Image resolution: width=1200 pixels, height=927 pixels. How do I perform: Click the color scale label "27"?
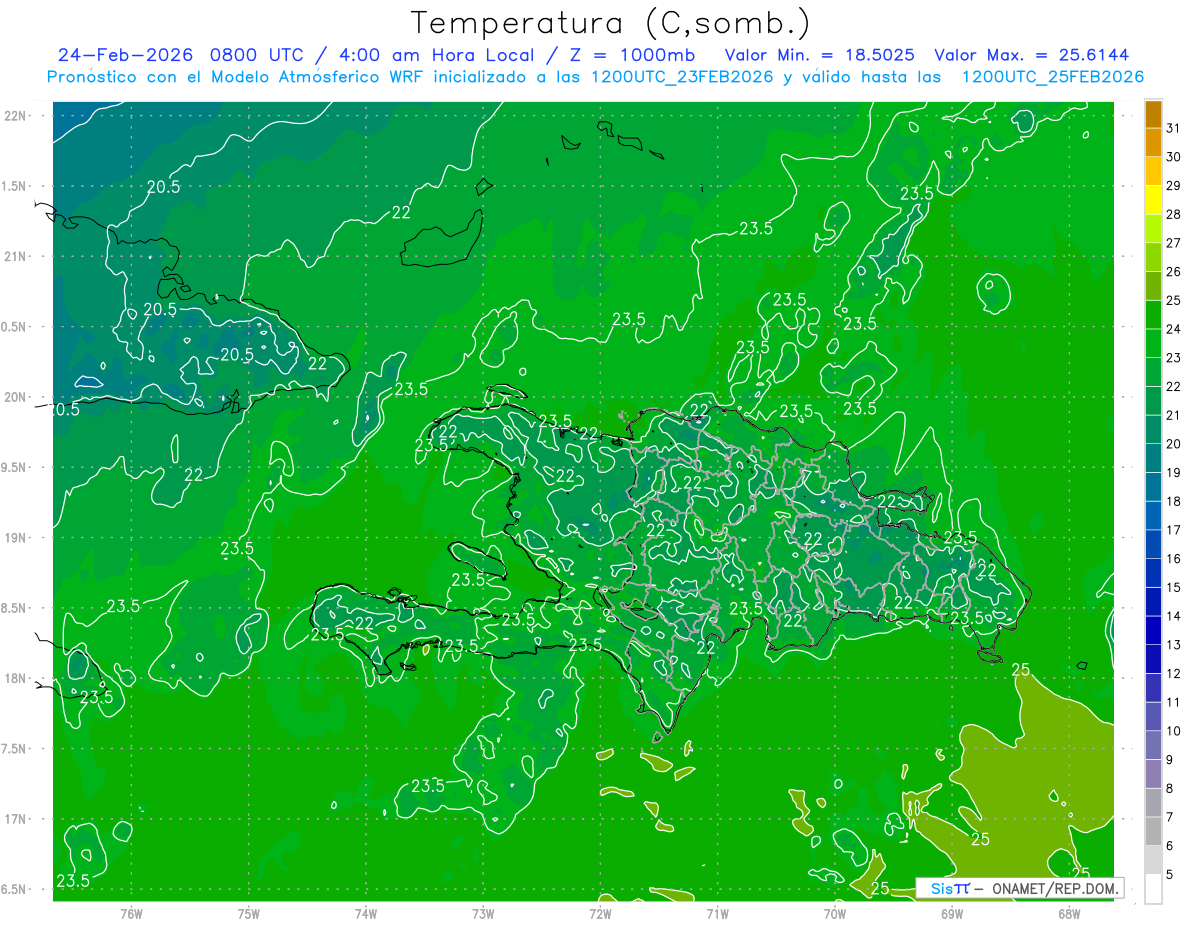(x=1173, y=243)
